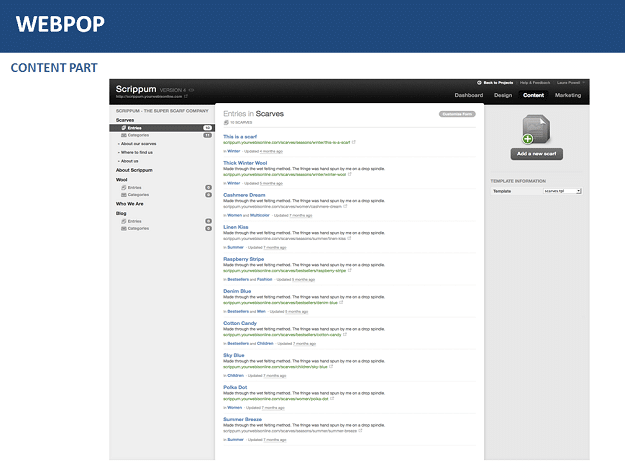Open Where to find us page
Image resolution: width=625 pixels, height=467 pixels.
point(137,153)
